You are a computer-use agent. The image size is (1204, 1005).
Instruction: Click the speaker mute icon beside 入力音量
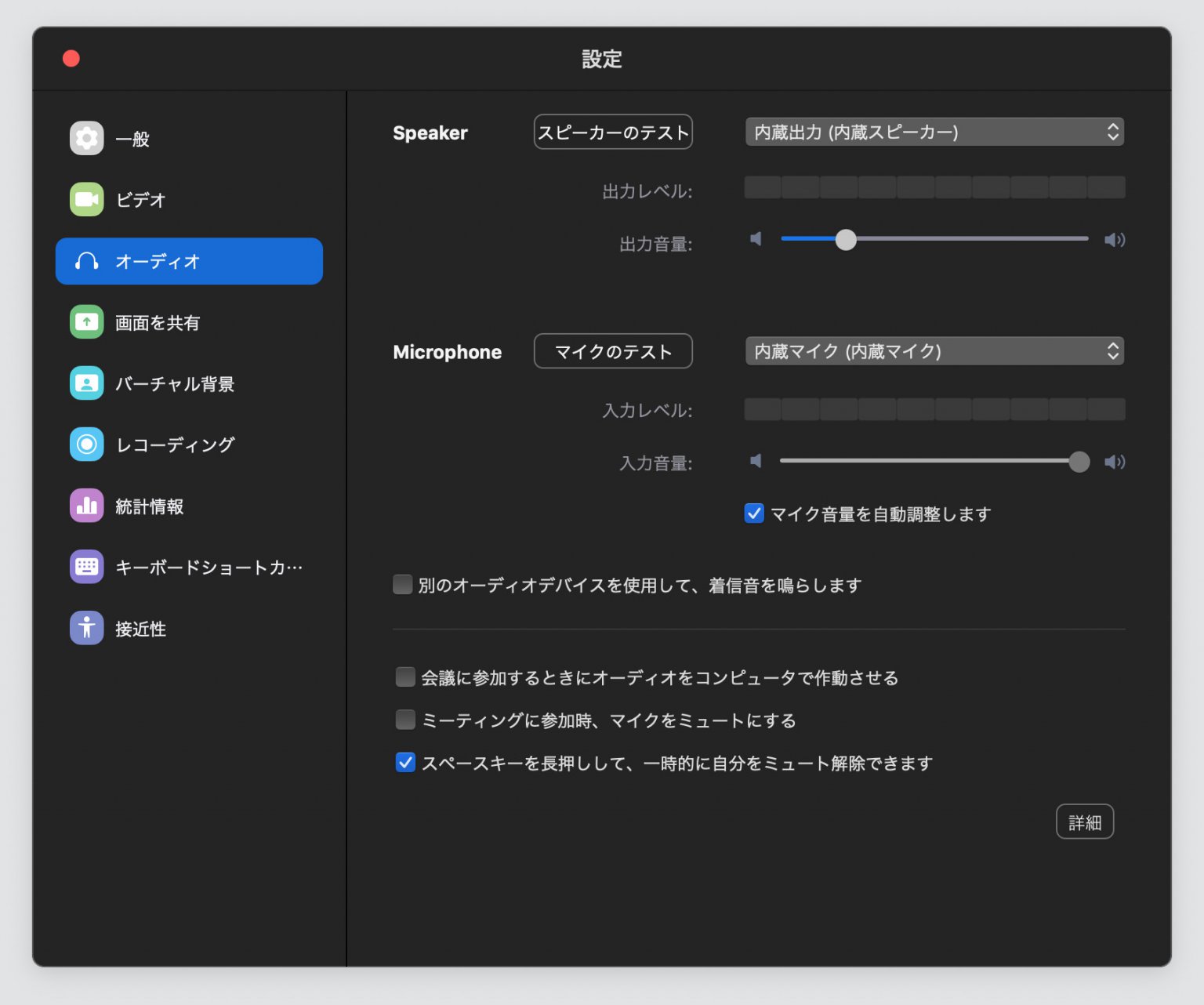pyautogui.click(x=755, y=462)
